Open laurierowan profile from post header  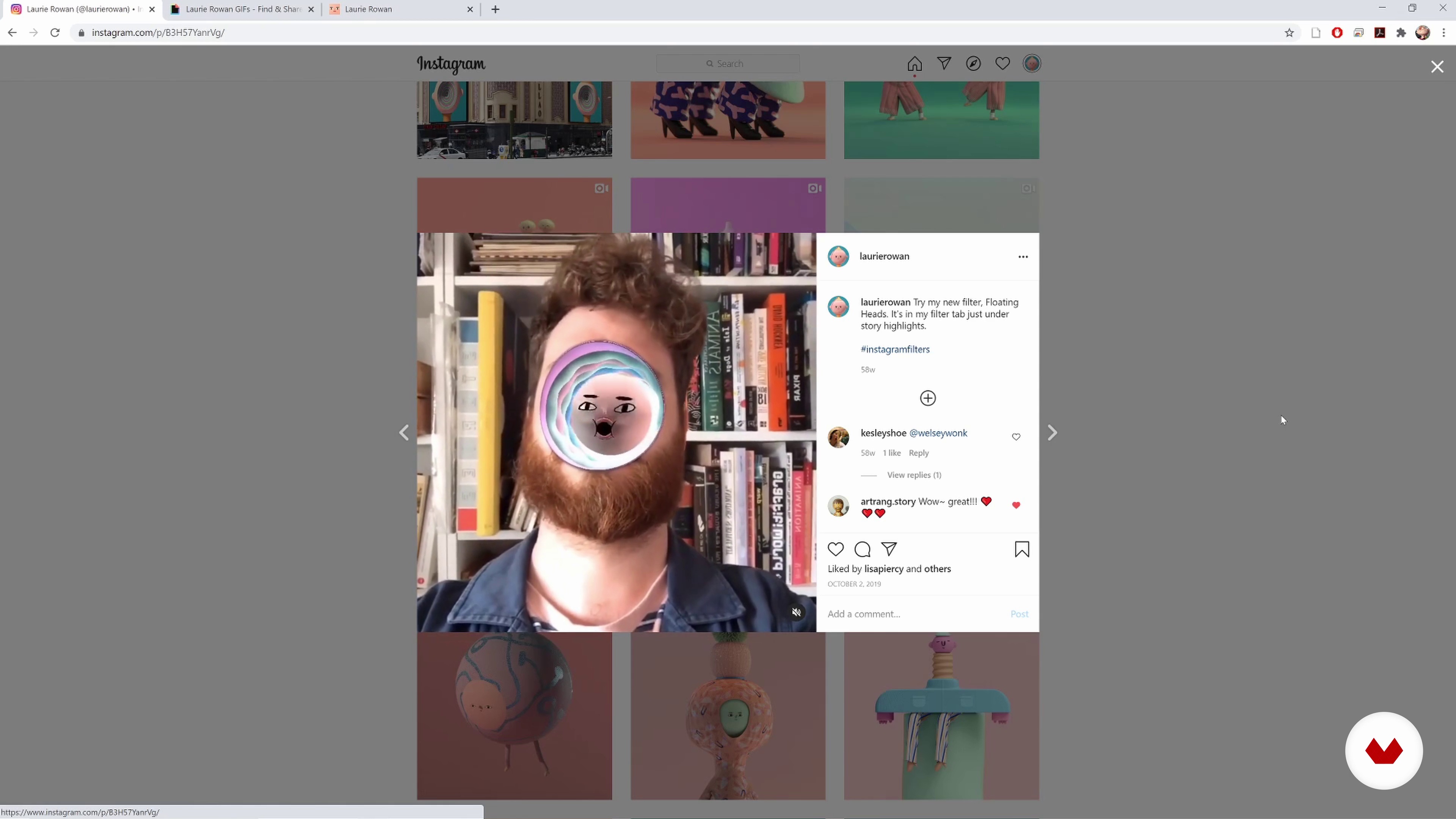tap(885, 256)
